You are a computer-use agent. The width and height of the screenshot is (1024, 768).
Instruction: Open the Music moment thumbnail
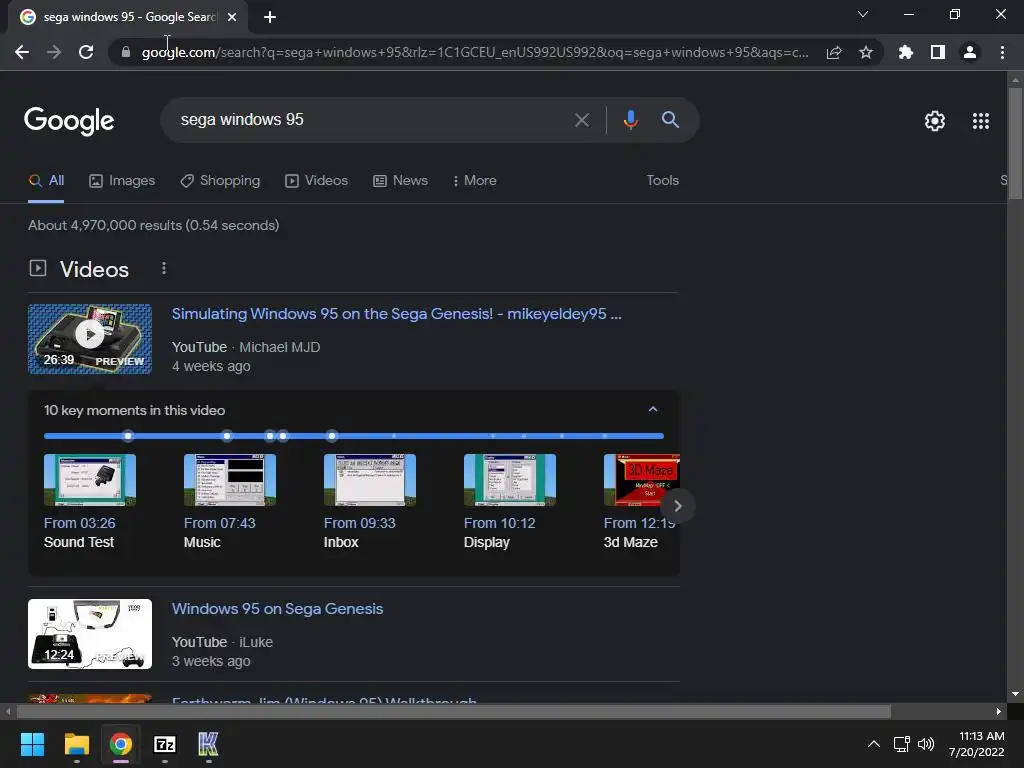(x=230, y=480)
